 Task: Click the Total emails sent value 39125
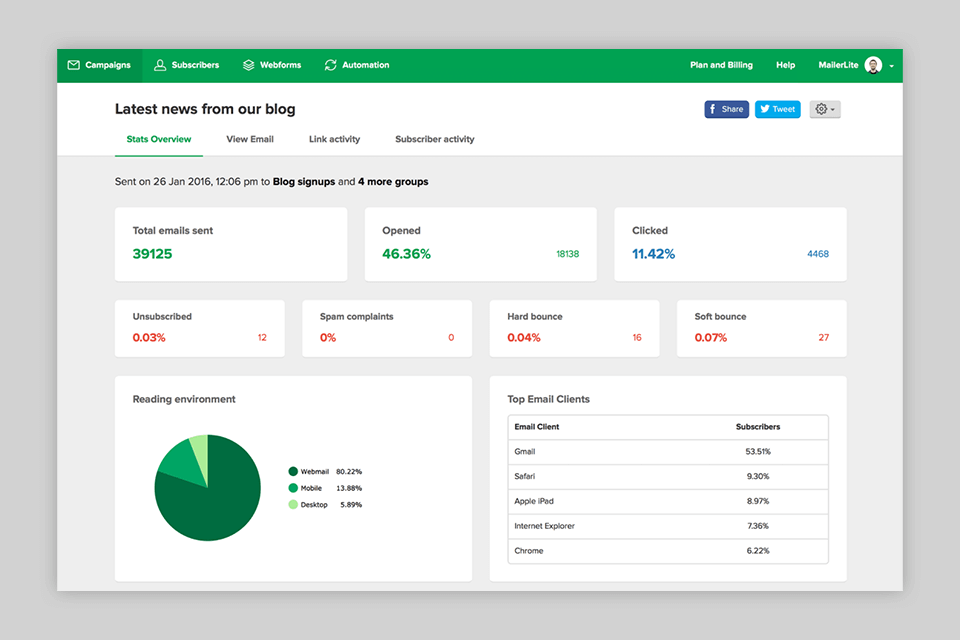(x=152, y=254)
